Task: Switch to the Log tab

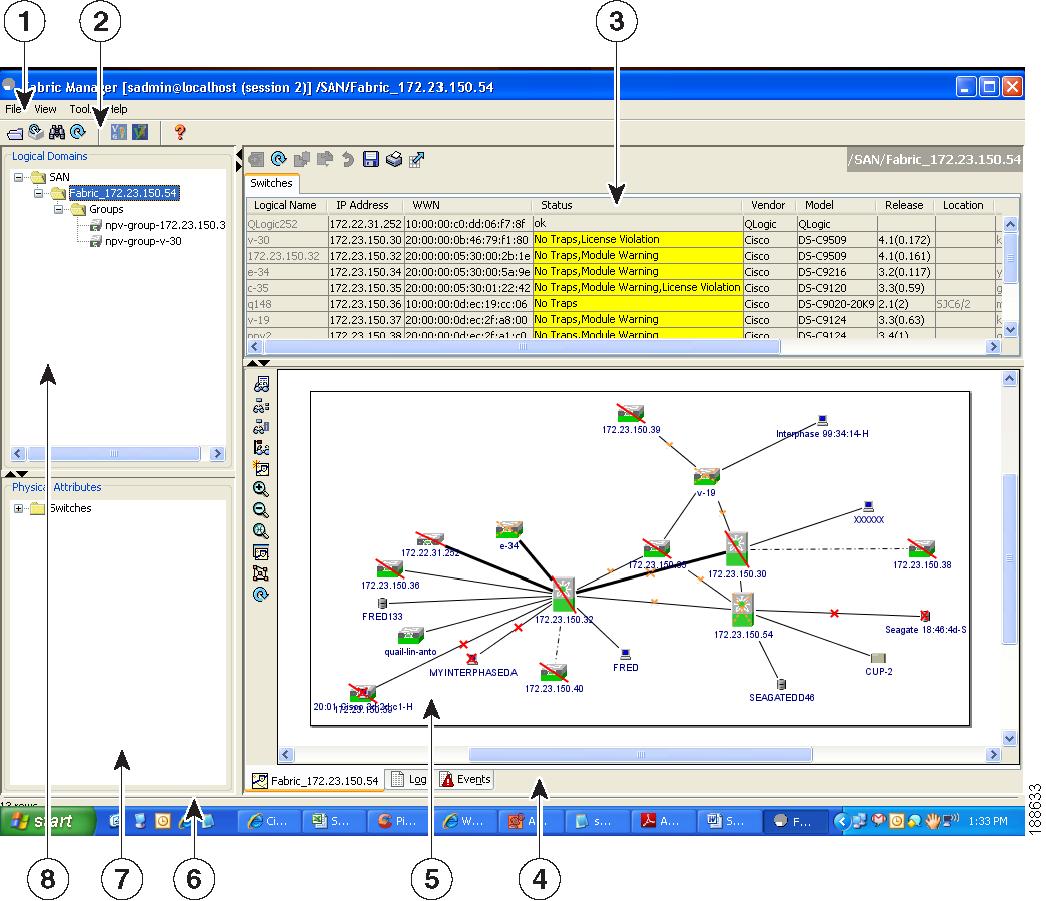Action: pyautogui.click(x=410, y=780)
